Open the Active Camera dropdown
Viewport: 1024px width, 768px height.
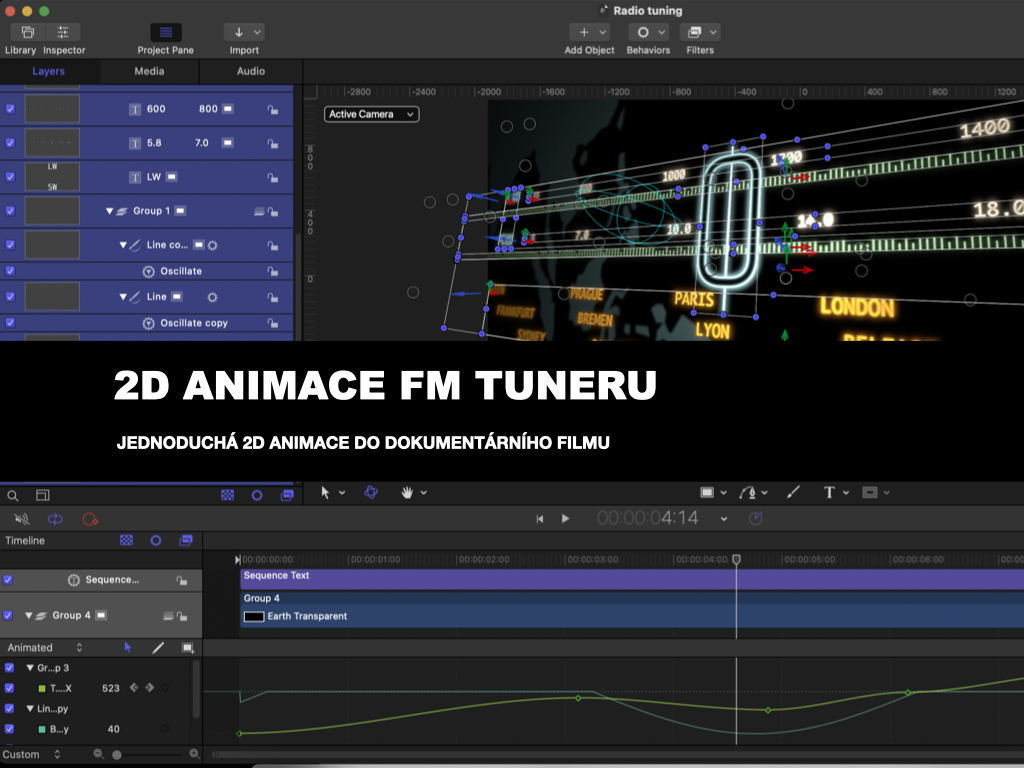pos(371,114)
